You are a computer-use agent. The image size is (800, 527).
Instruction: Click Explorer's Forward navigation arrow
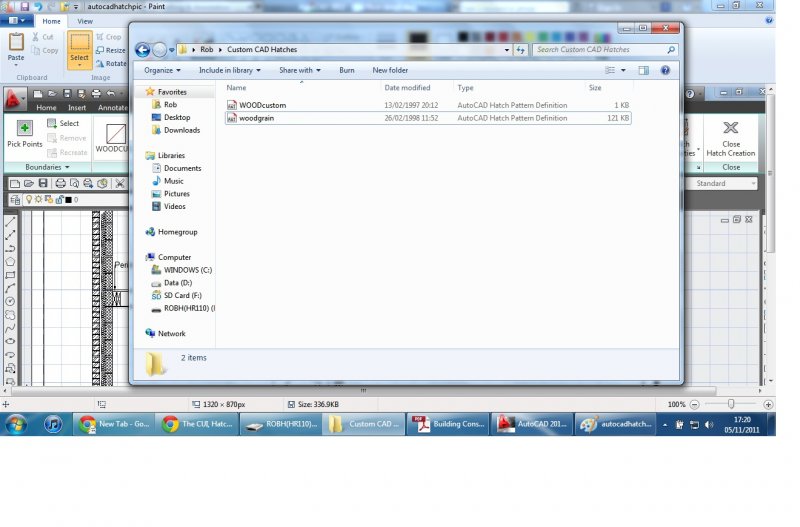(160, 49)
